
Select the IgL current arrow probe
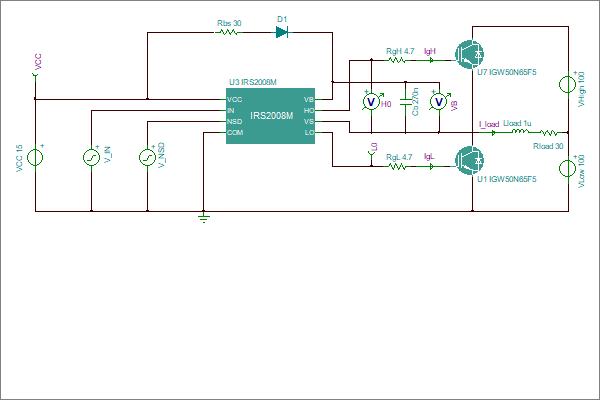tap(431, 167)
